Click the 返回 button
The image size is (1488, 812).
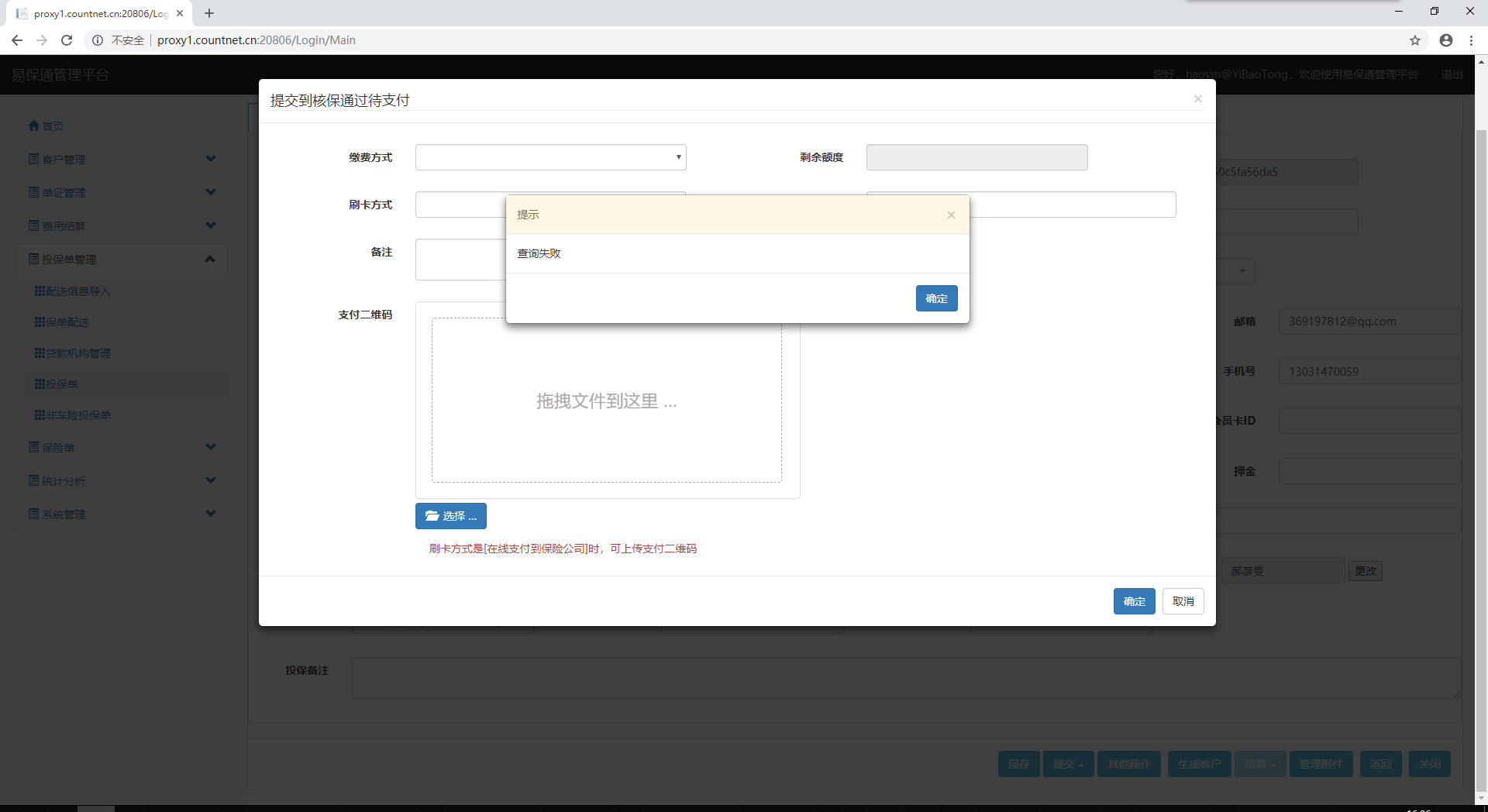tap(1381, 764)
